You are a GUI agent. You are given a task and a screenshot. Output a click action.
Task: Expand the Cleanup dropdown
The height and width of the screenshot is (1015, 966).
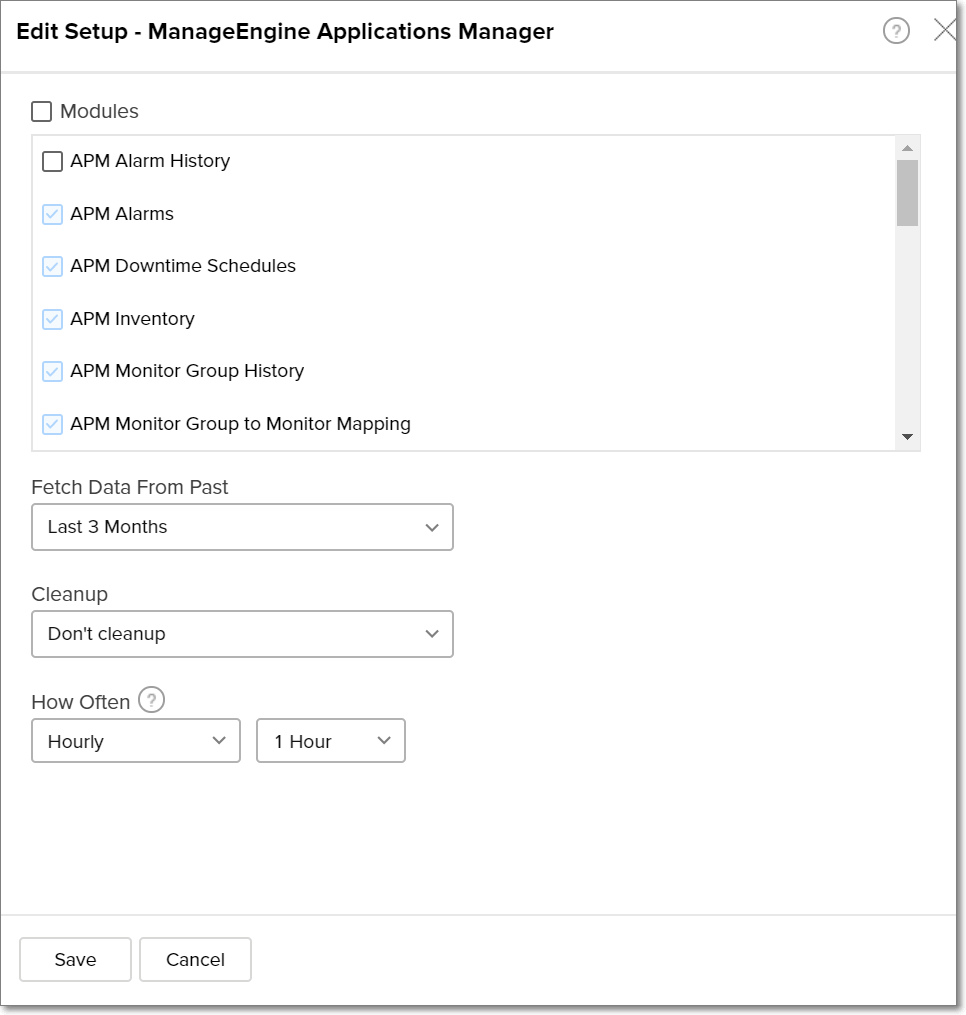pyautogui.click(x=242, y=634)
